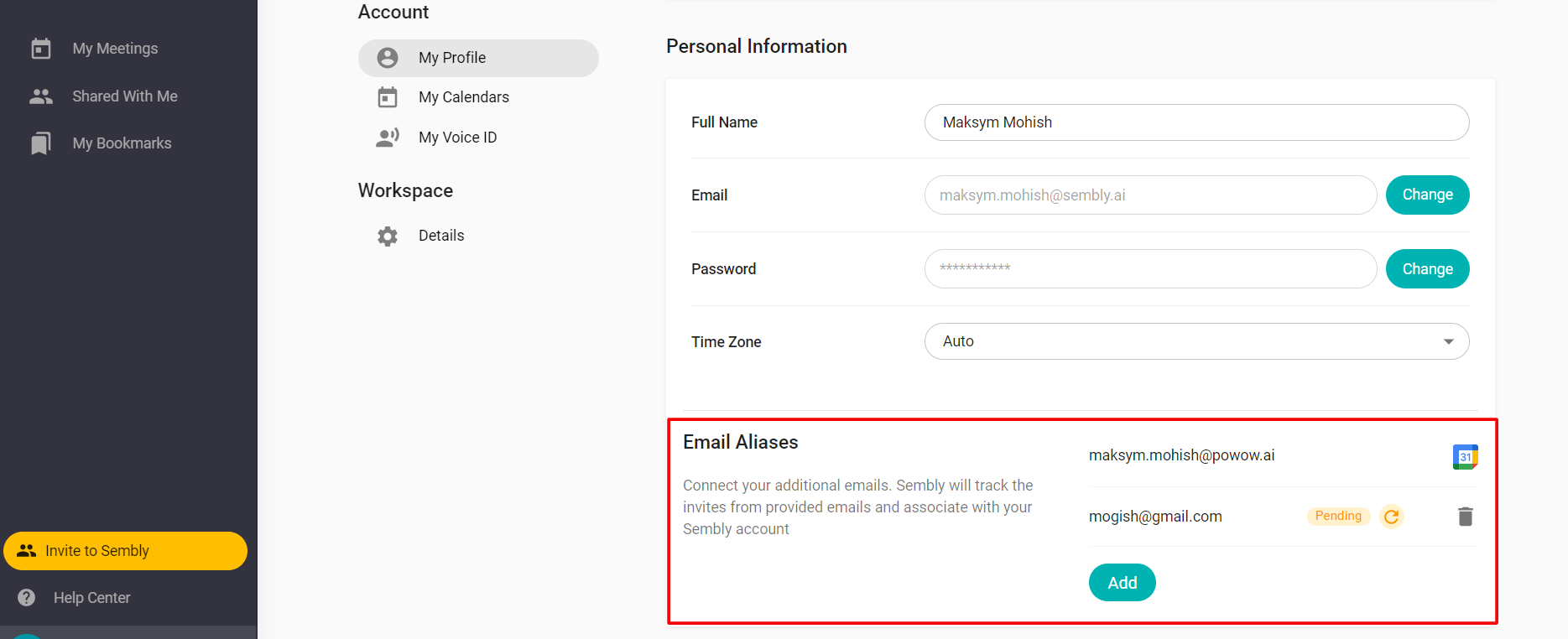Click the My Calendars icon in Account
Image resolution: width=1568 pixels, height=639 pixels.
click(388, 97)
